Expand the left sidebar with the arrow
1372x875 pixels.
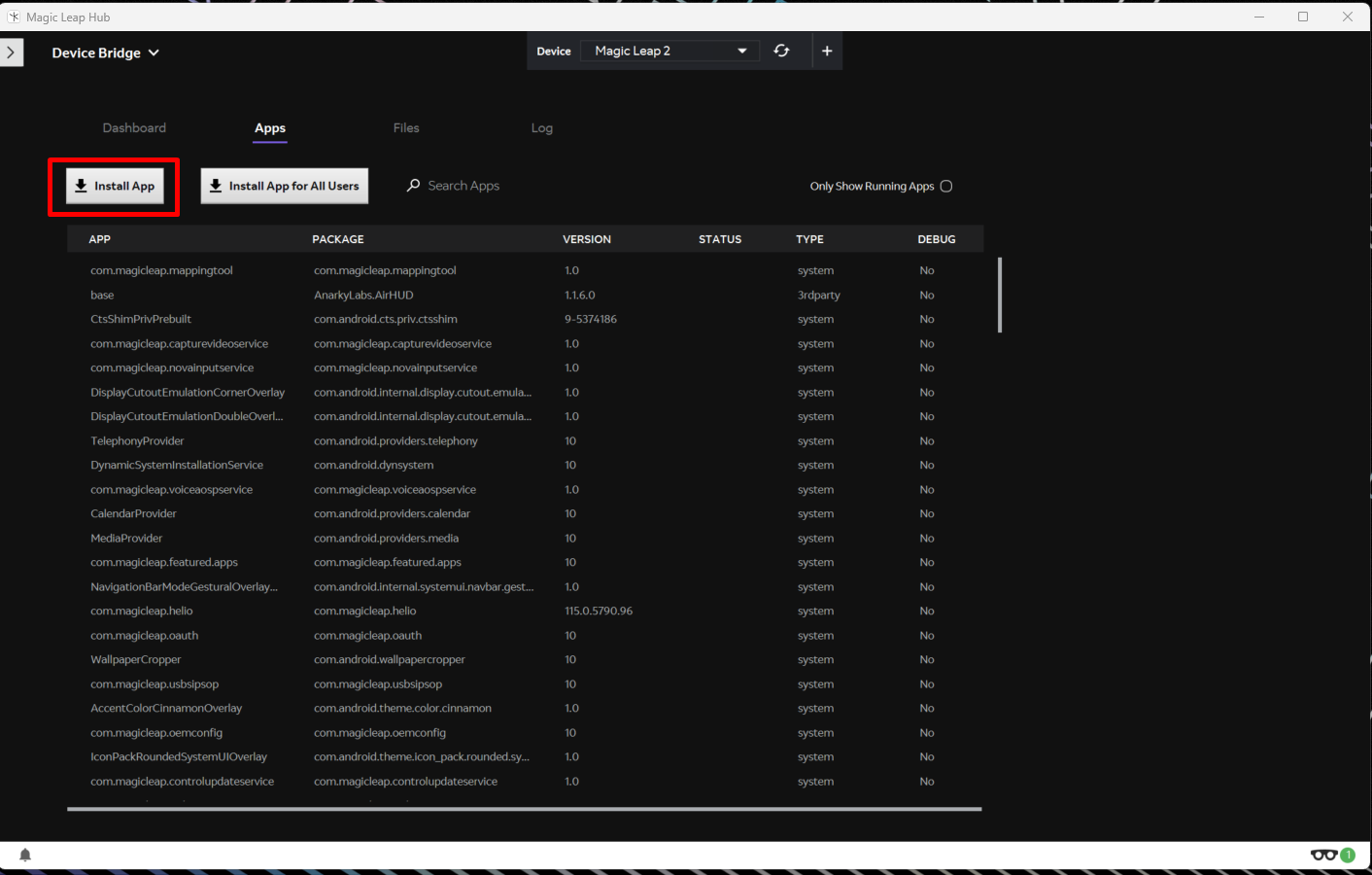coord(11,52)
